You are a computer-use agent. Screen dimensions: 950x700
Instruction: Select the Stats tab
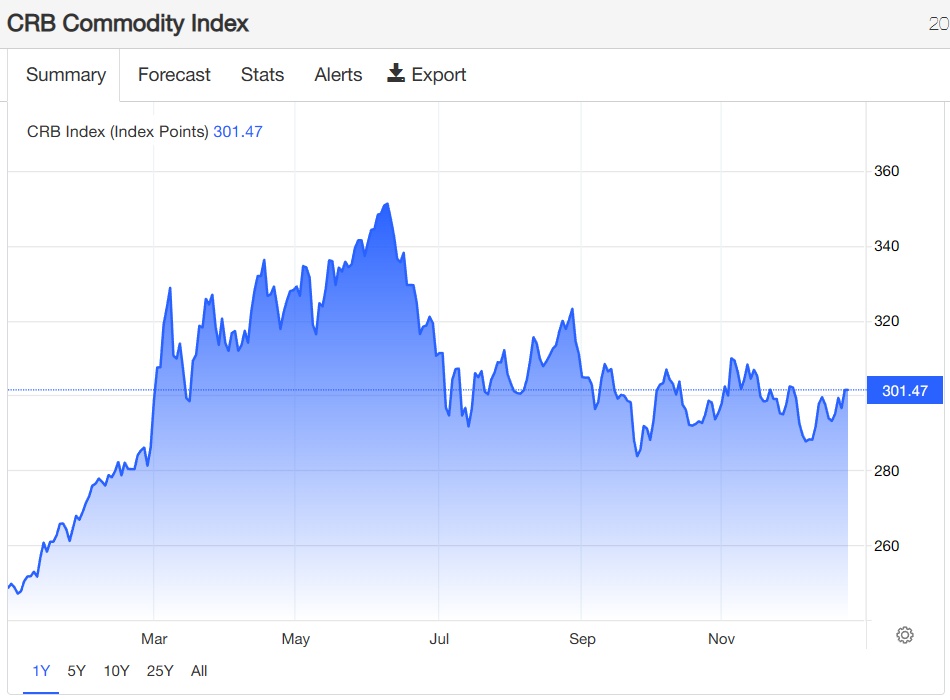(262, 75)
